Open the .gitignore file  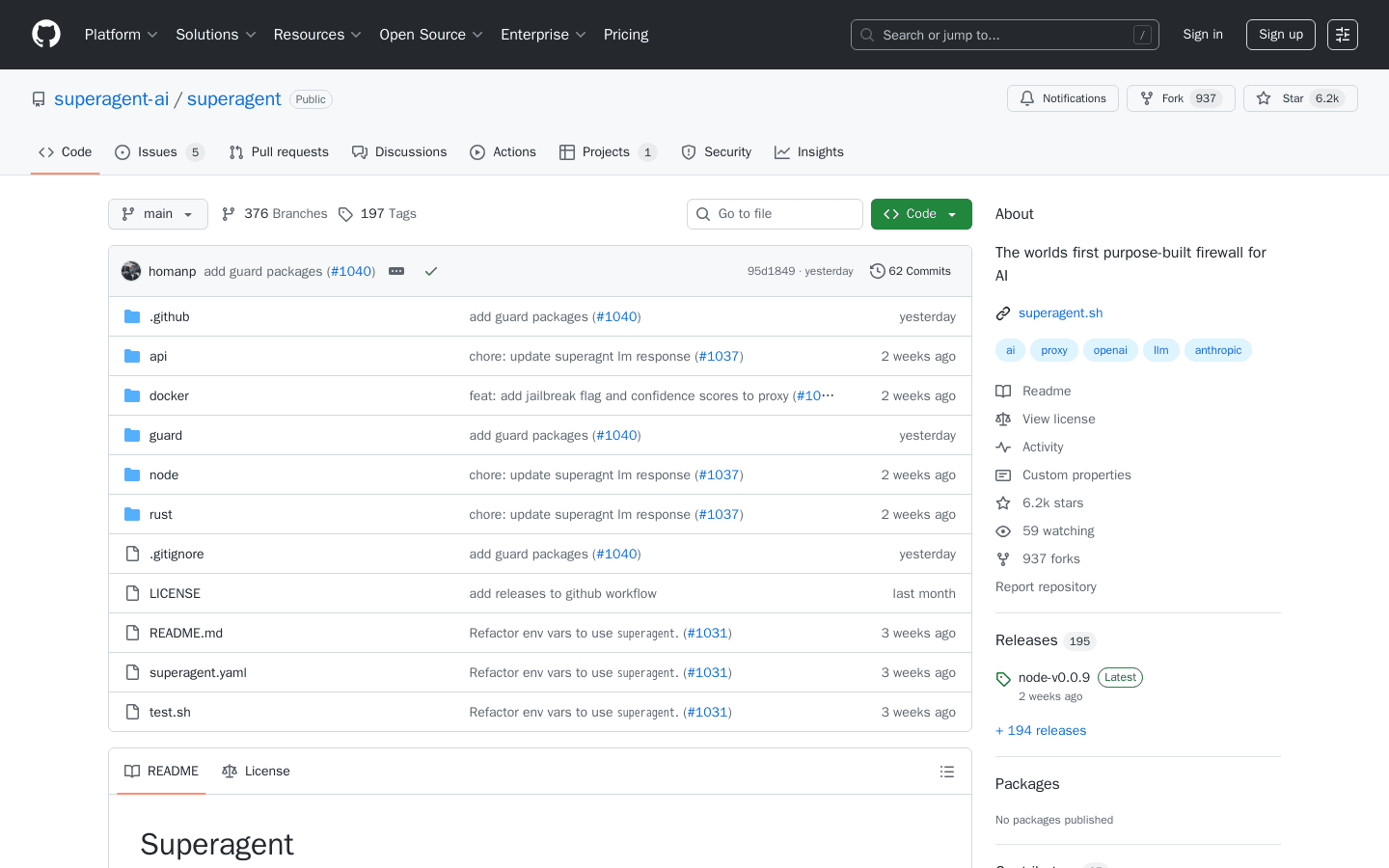click(177, 554)
